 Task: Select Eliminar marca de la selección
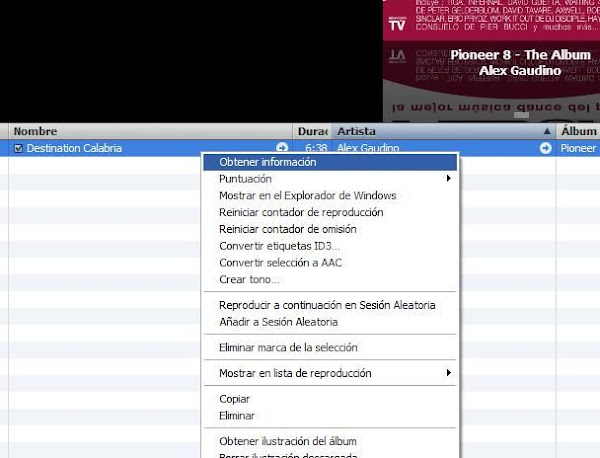pos(330,348)
